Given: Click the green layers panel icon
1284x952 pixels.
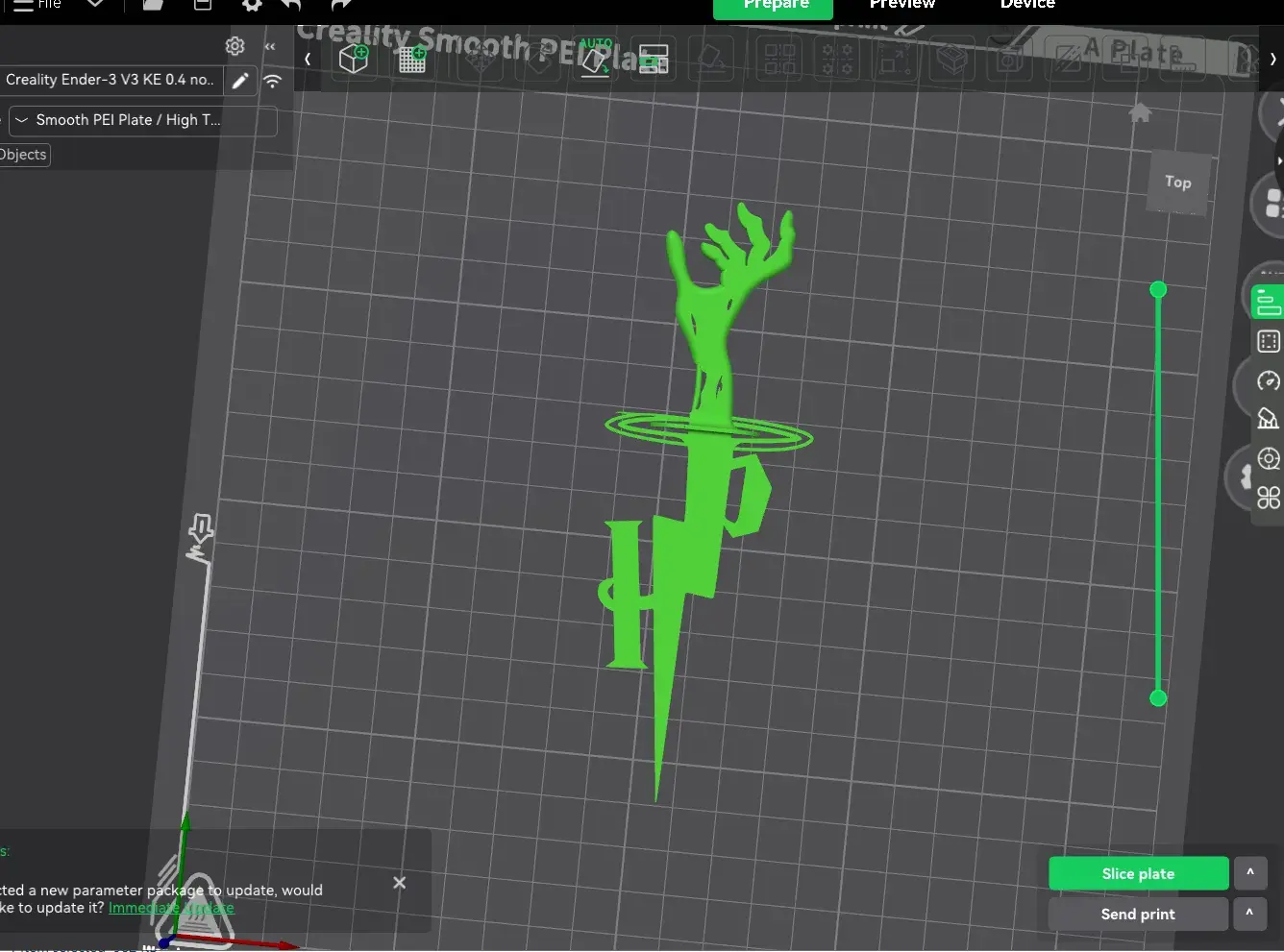Looking at the screenshot, I should 1269,302.
